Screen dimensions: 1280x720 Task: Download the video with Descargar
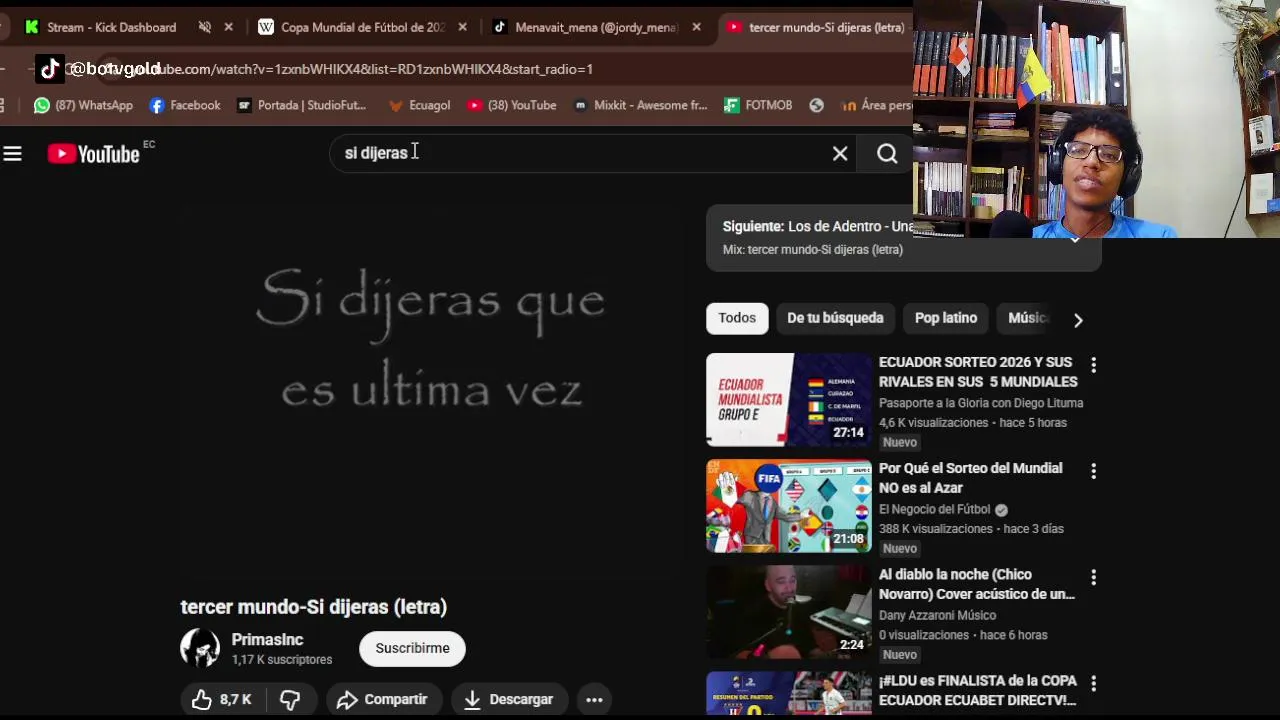point(509,700)
